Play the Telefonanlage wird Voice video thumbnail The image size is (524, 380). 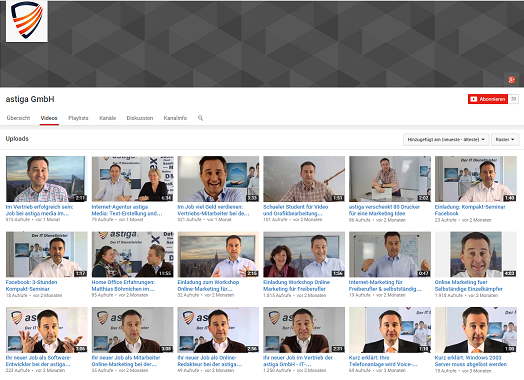coord(390,330)
